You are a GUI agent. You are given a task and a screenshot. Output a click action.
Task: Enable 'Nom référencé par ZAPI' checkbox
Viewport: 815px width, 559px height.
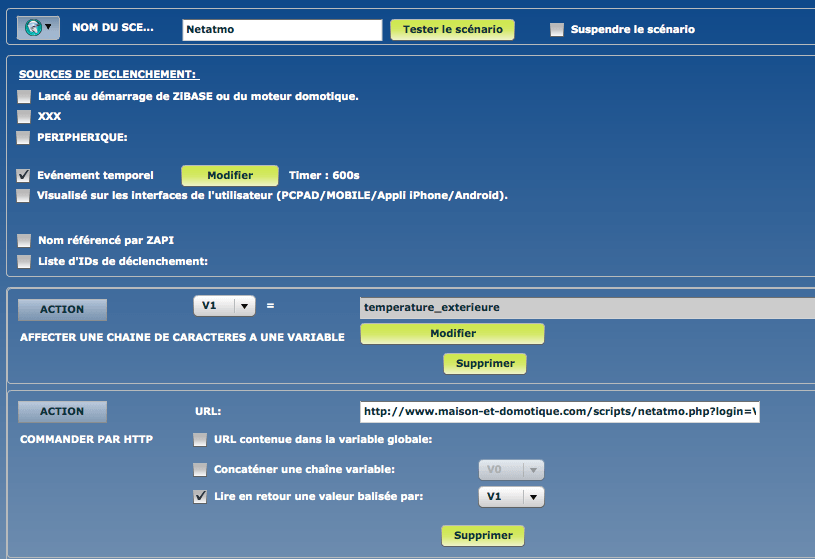tap(24, 240)
